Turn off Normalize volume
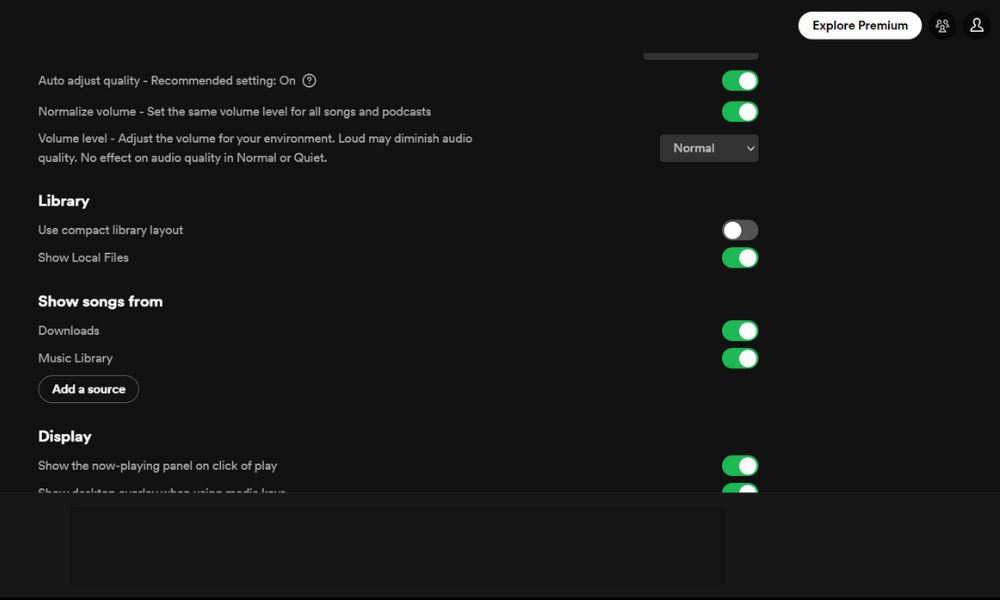Image resolution: width=1000 pixels, height=600 pixels. pyautogui.click(x=740, y=111)
